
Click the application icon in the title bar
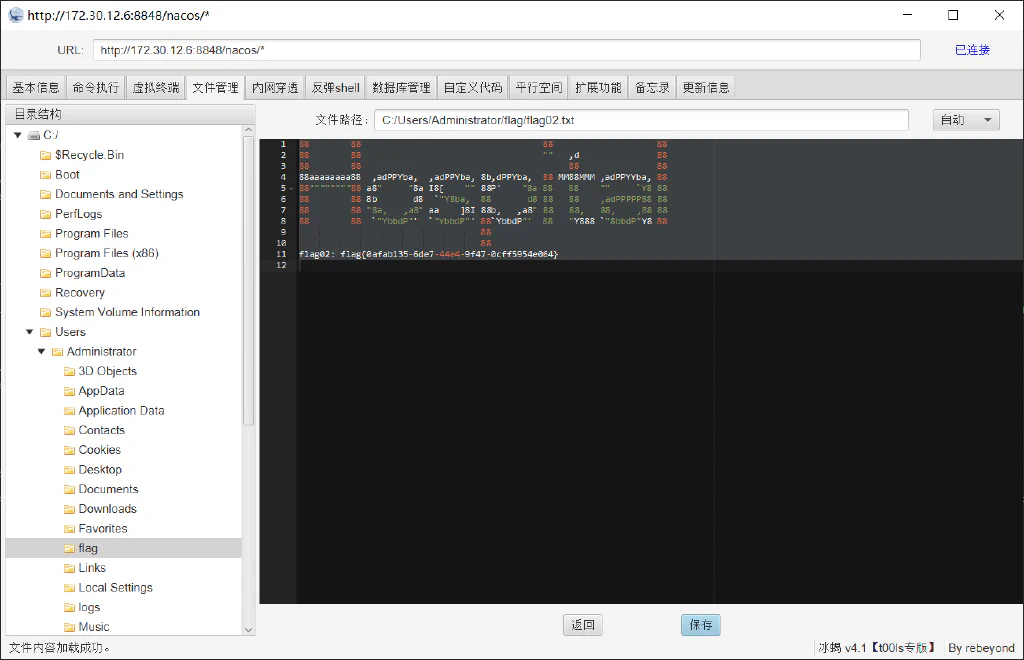(16, 15)
